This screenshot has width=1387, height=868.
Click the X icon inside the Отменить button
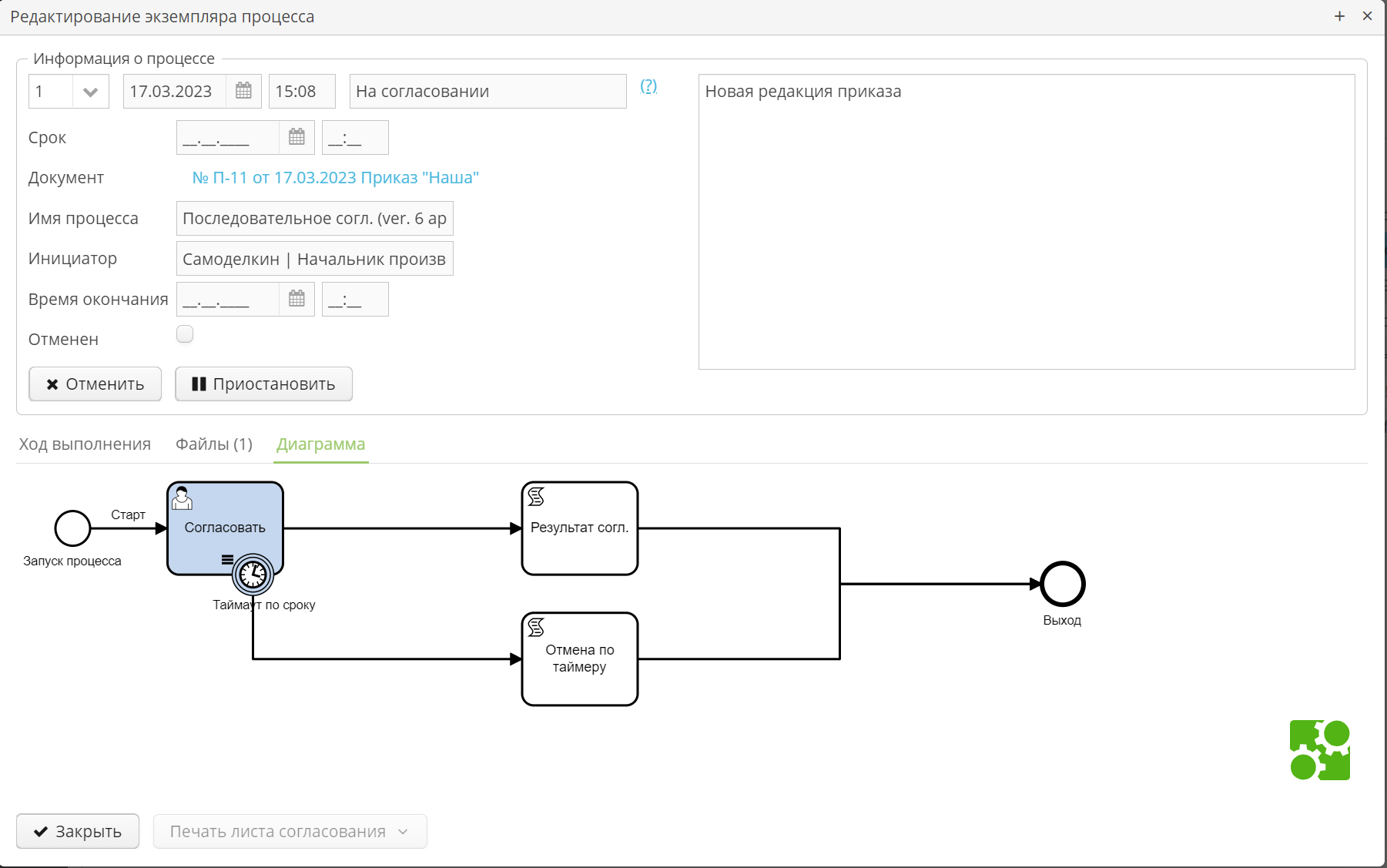(52, 384)
